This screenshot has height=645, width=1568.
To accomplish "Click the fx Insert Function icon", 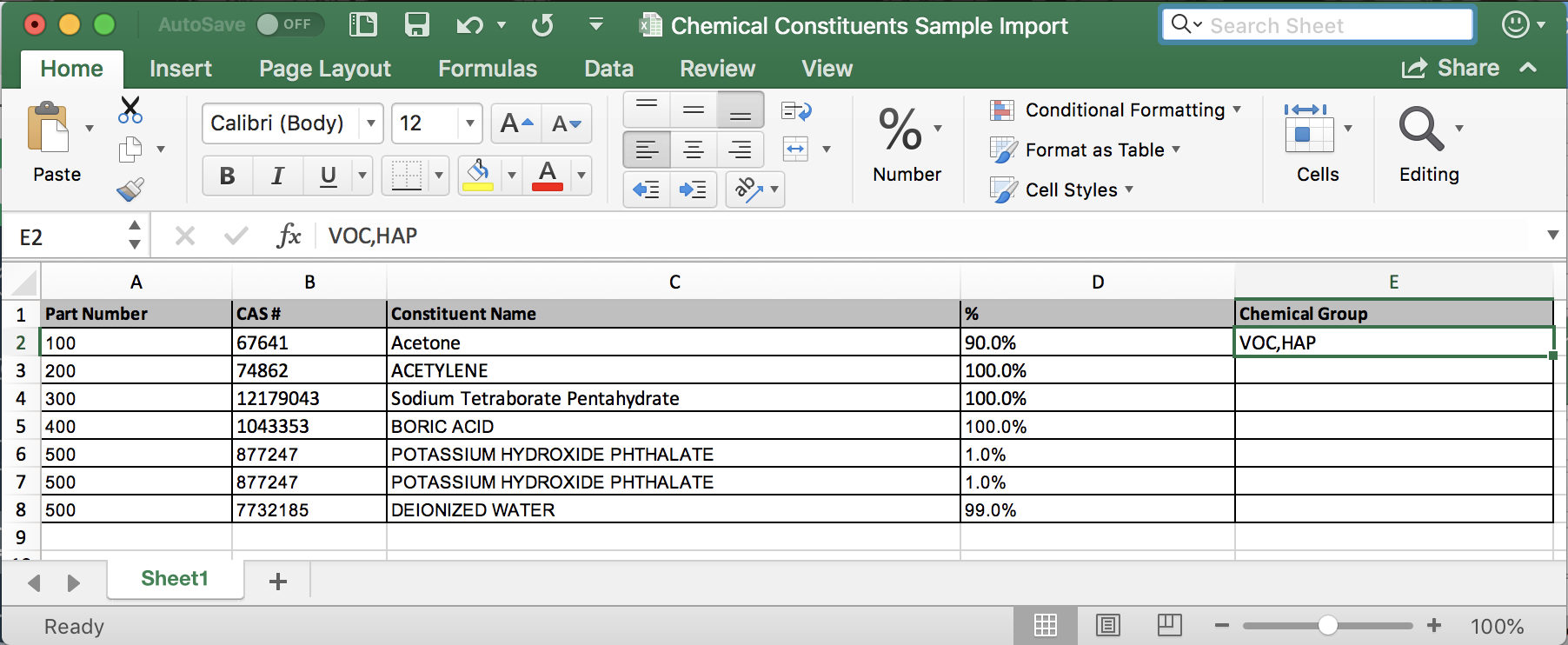I will (x=289, y=236).
